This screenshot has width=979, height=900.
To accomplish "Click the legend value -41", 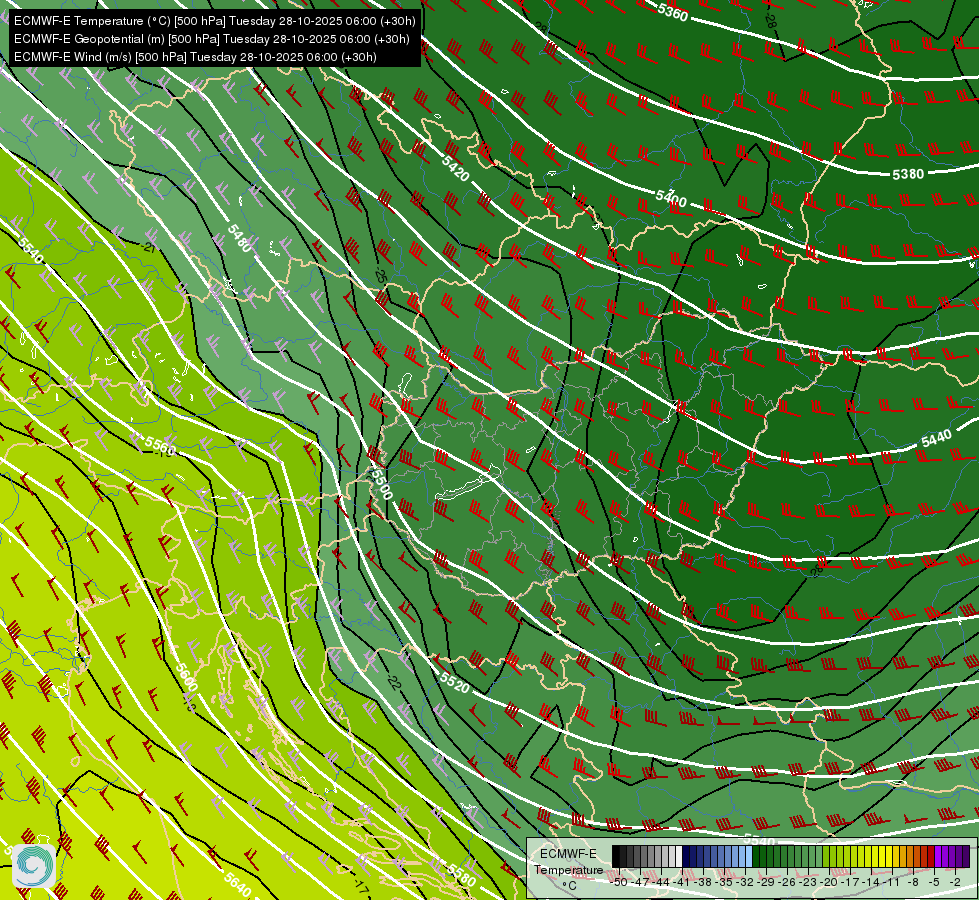I will [x=683, y=882].
